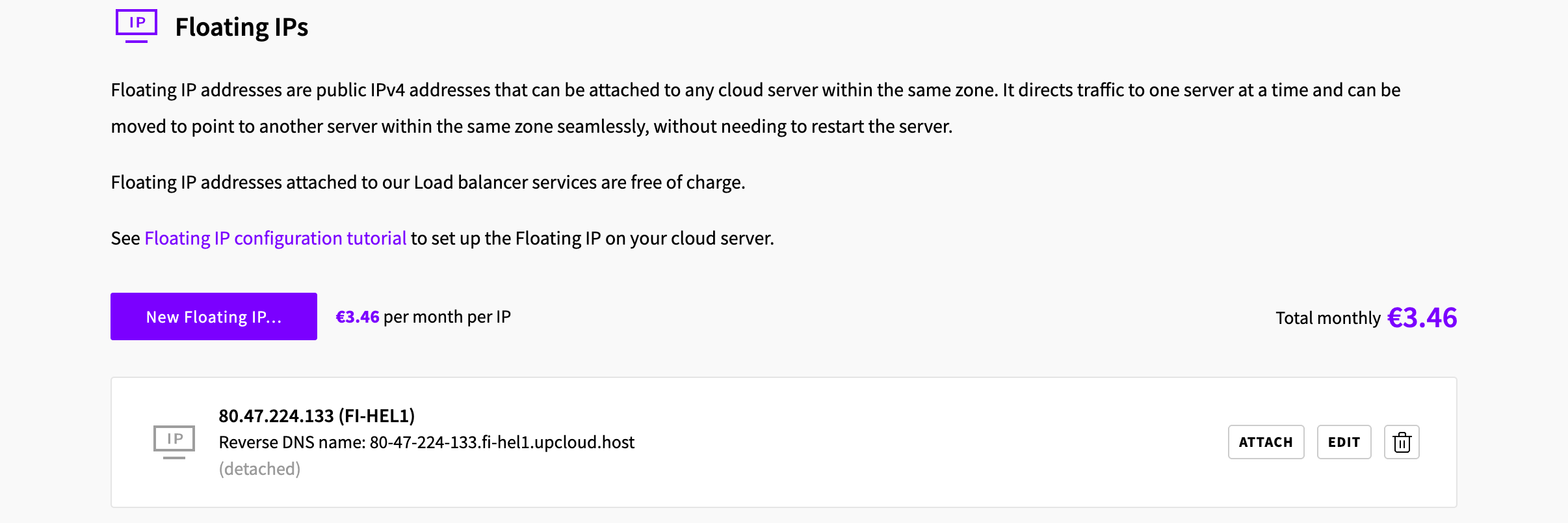Click the Load balancer free of charge sentence
This screenshot has width=1568, height=523.
pyautogui.click(x=428, y=182)
